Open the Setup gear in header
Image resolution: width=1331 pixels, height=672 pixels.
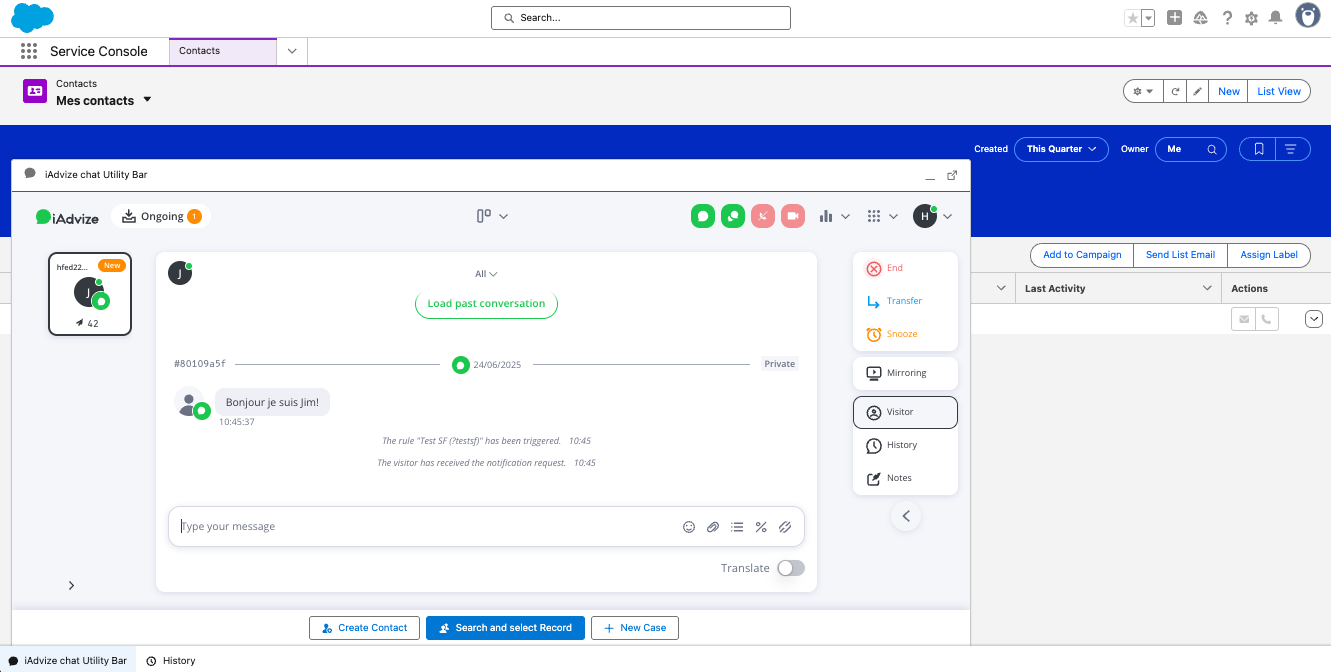(1251, 18)
